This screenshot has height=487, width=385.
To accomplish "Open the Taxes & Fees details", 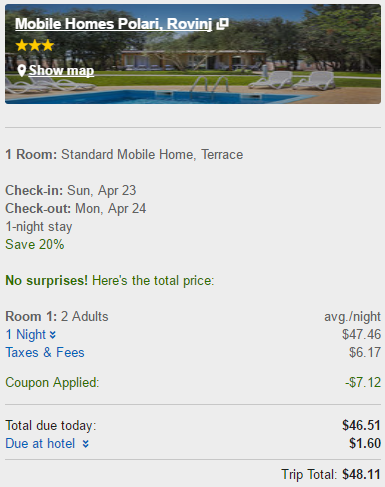I will [45, 352].
